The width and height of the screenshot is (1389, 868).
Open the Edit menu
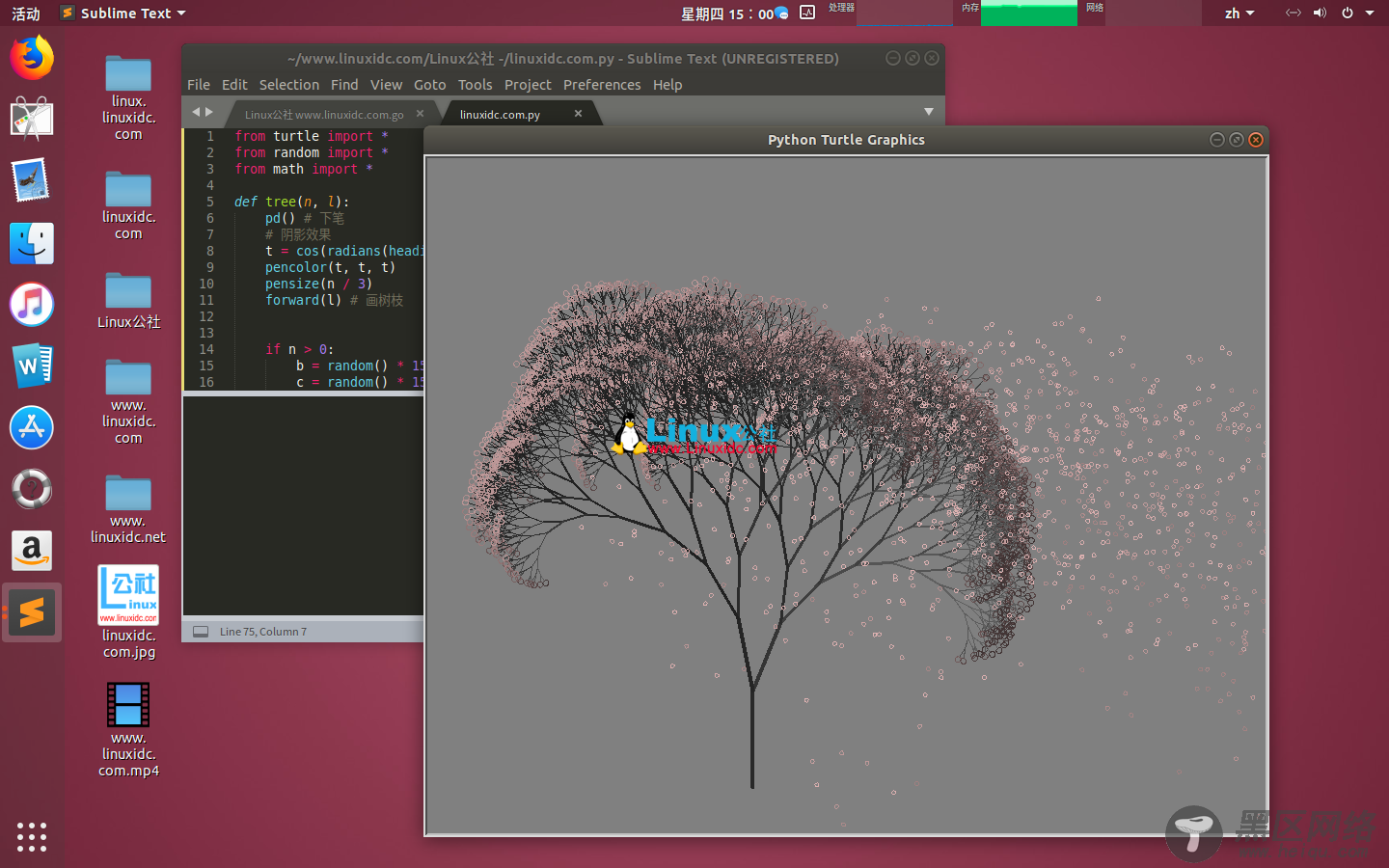(234, 85)
